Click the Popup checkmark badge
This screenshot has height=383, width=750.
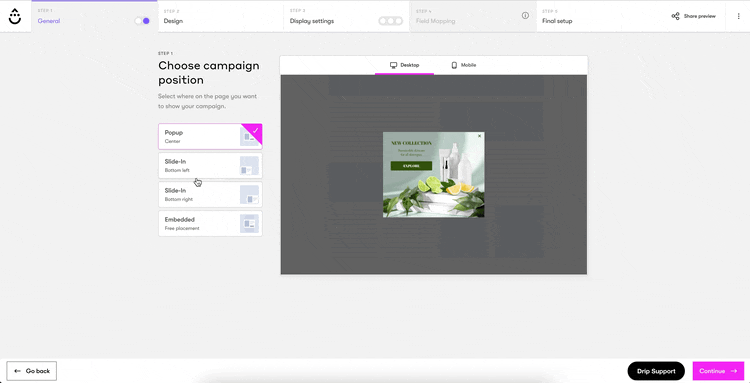tap(255, 130)
